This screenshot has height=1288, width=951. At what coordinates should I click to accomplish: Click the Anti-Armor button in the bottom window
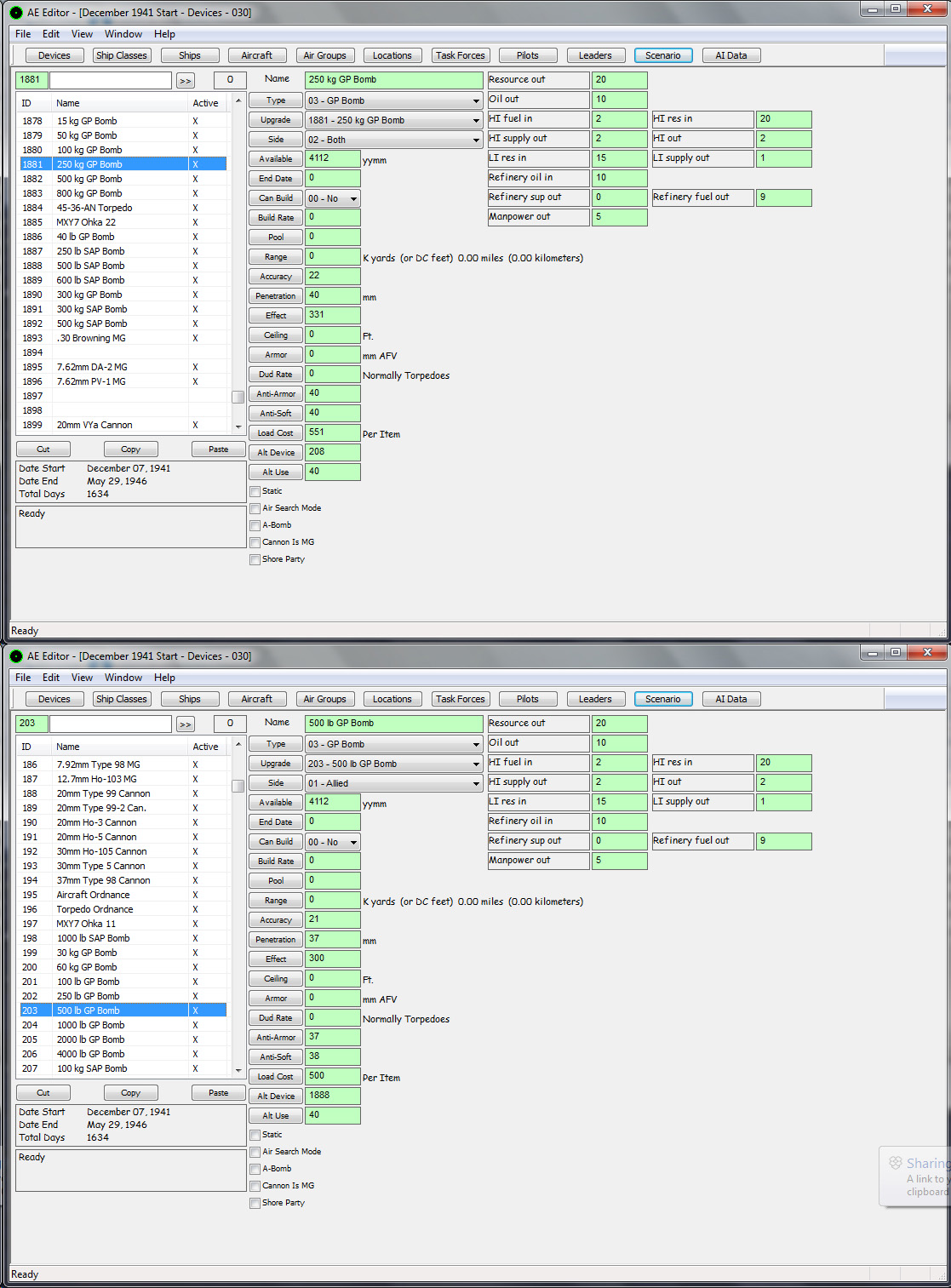[276, 1038]
